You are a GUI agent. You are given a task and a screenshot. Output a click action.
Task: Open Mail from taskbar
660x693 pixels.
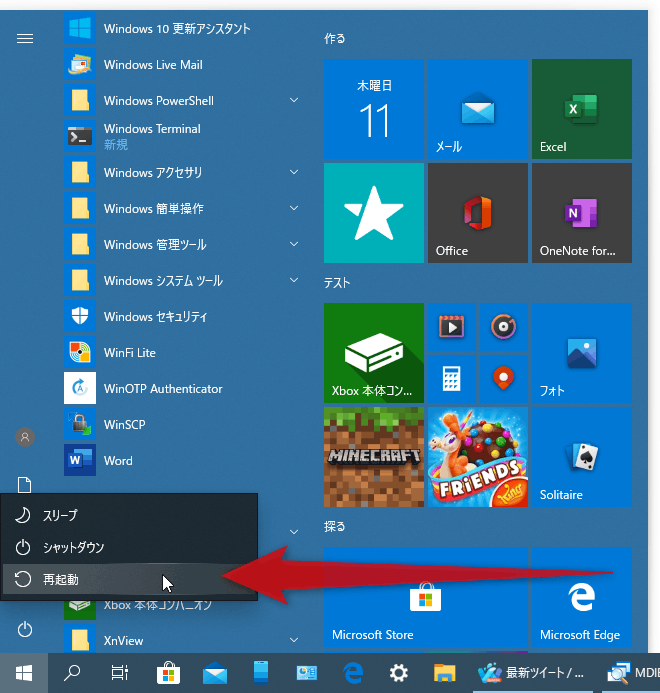[215, 673]
